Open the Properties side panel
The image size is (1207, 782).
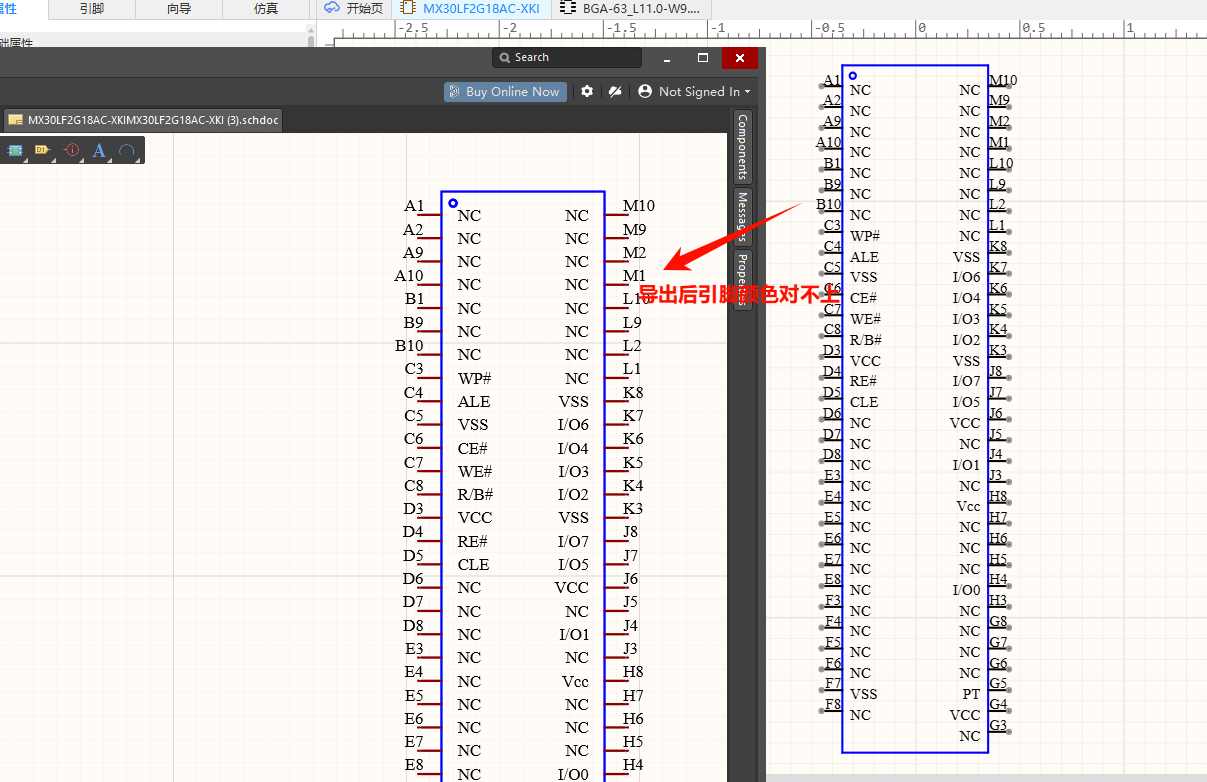[742, 280]
